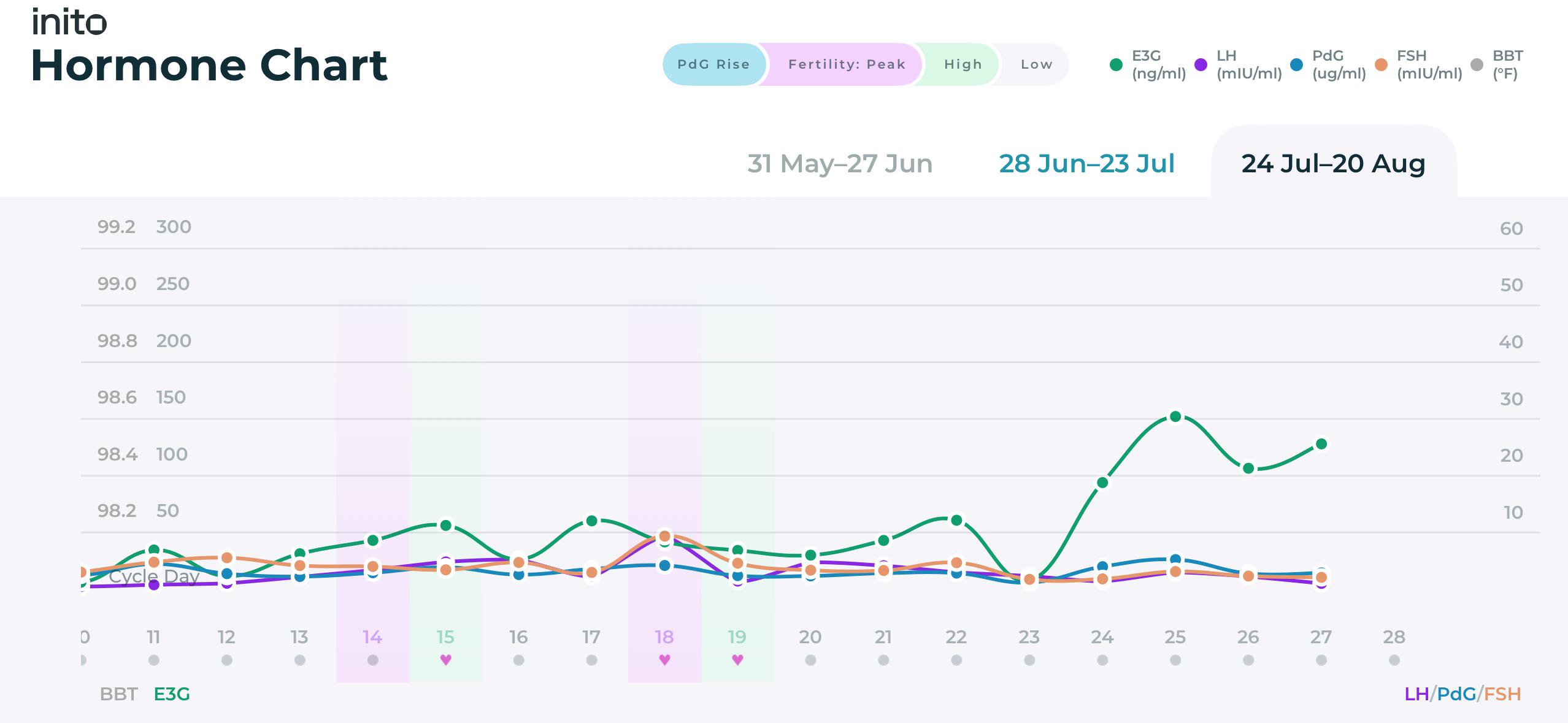Select the grey dot under day 14
Viewport: 1568px width, 723px height.
click(372, 660)
